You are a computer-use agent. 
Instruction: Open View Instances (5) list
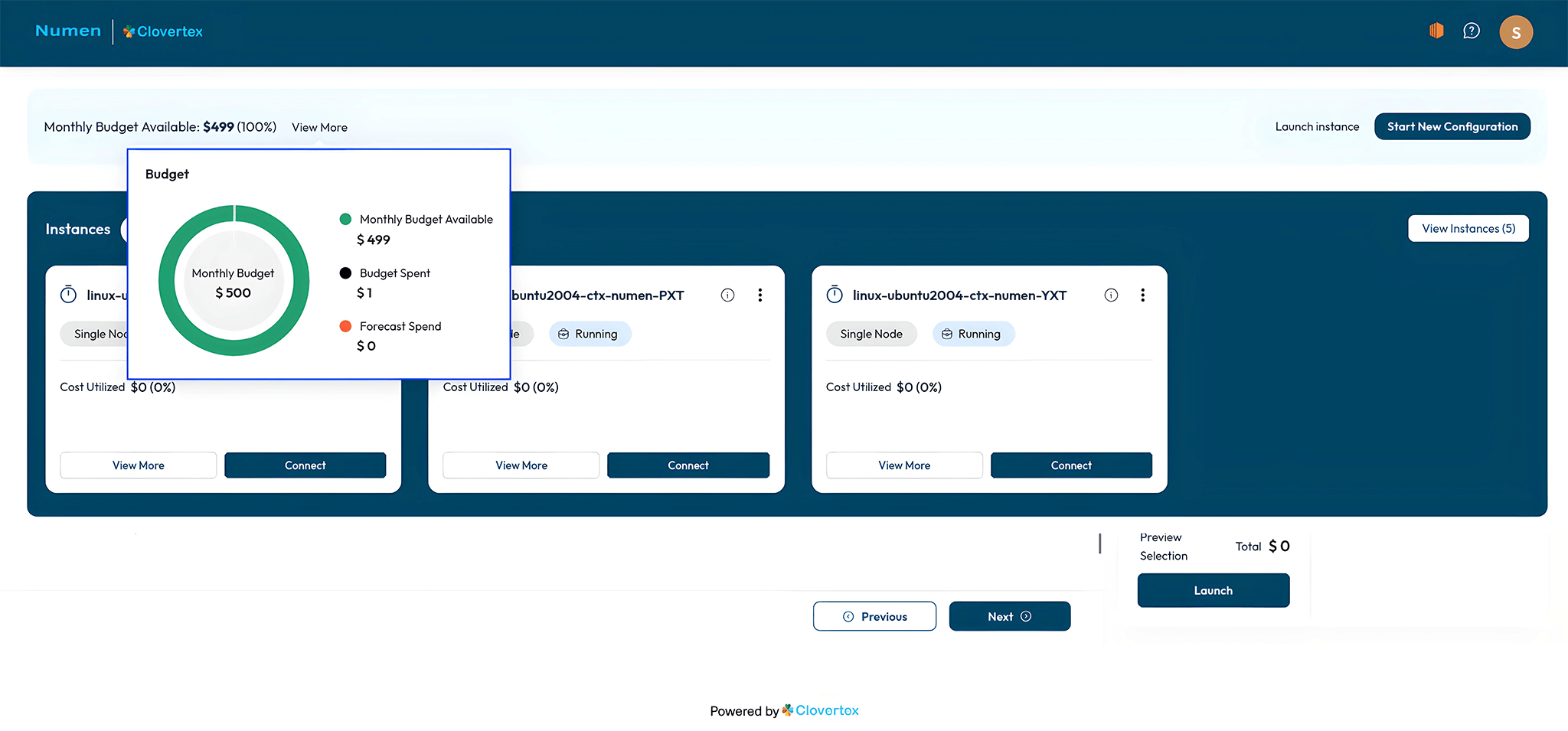coord(1468,228)
